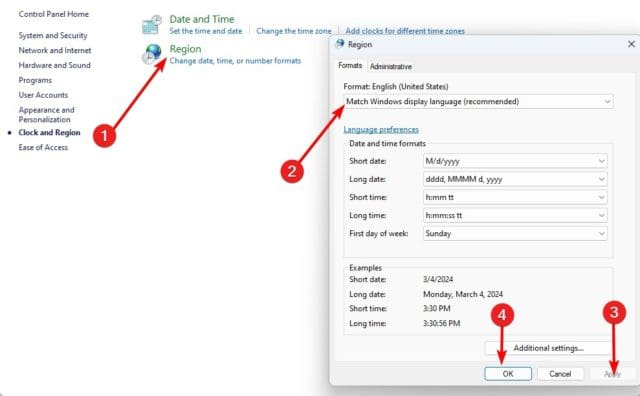Viewport: 640px width, 396px height.
Task: Expand the Short time format dropdown
Action: [x=515, y=197]
